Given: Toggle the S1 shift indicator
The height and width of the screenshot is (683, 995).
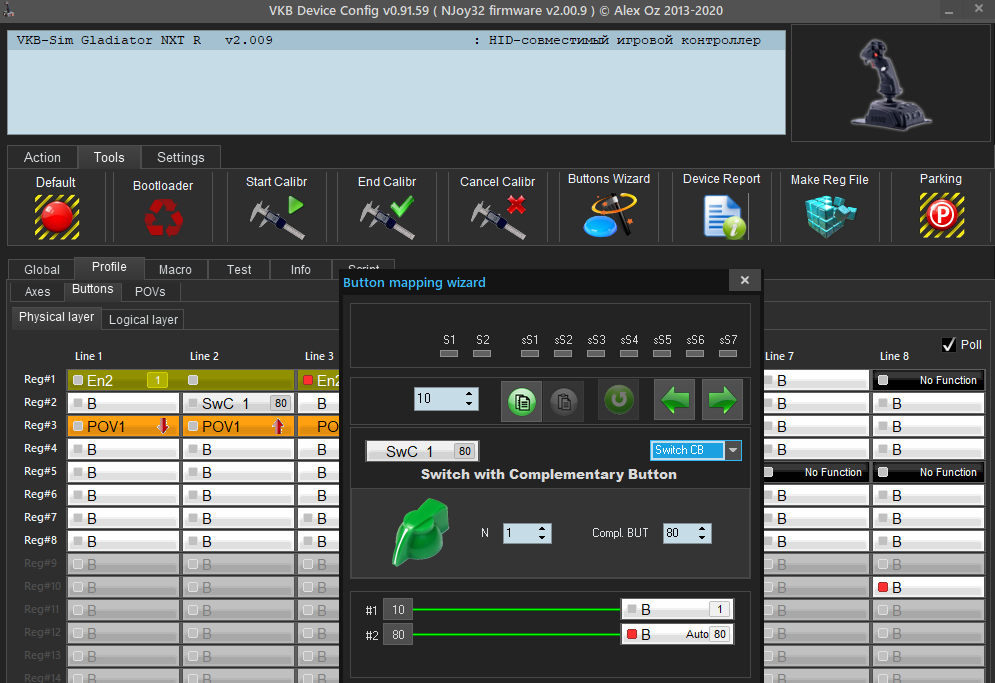Looking at the screenshot, I should click(449, 354).
